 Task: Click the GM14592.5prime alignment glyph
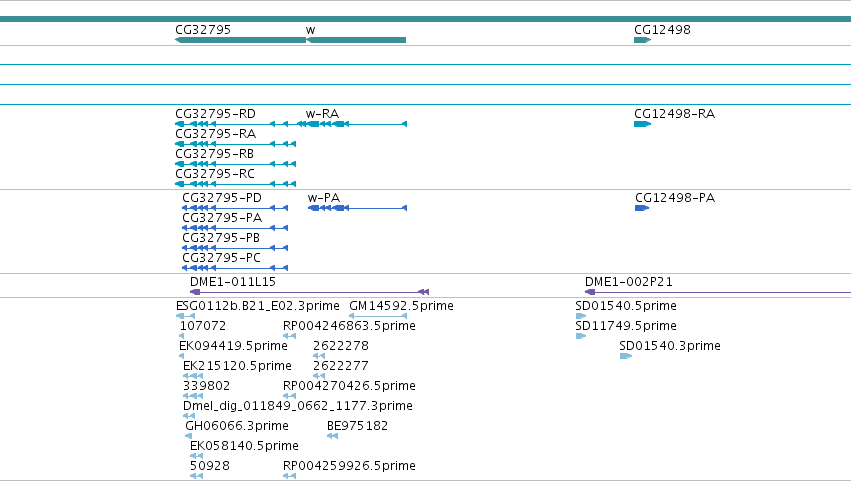378,316
